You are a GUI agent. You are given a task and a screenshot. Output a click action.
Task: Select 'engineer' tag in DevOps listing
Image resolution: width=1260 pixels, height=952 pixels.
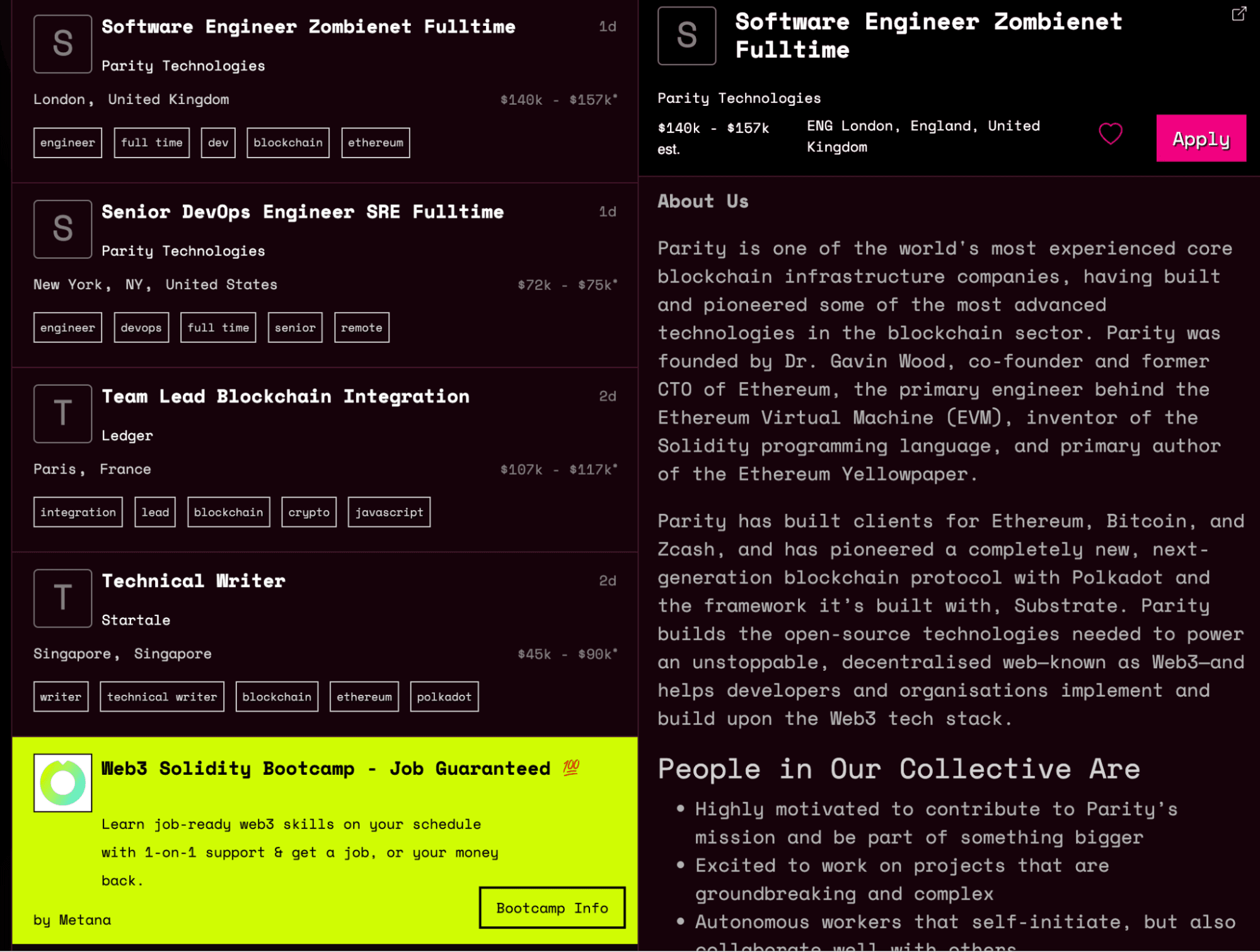click(x=67, y=328)
